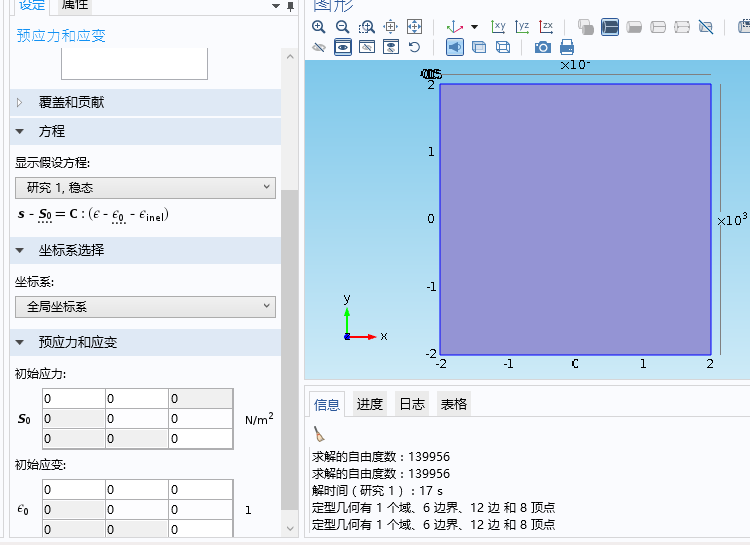Switch to the 设定 tab
Screen dimensions: 750x545
[x=32, y=6]
